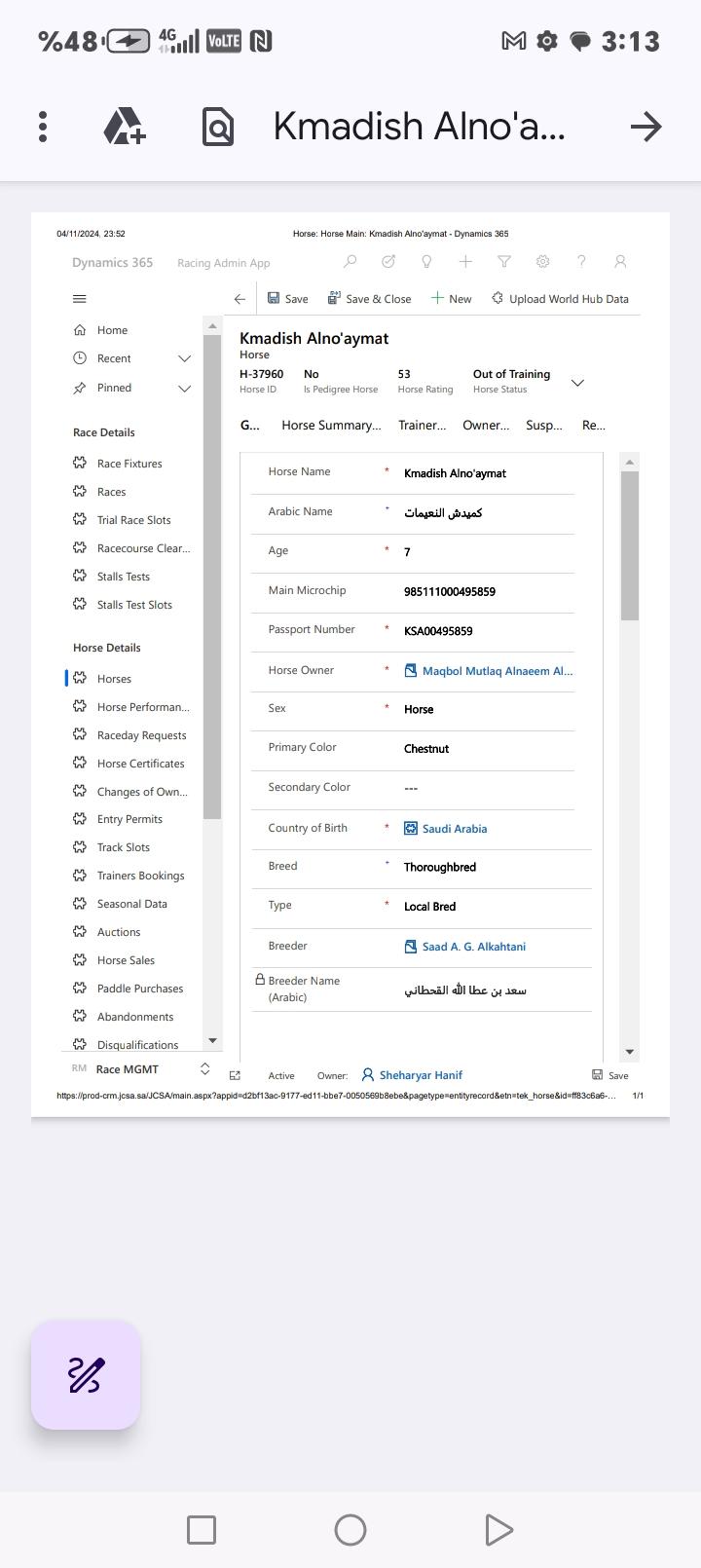Expand the horse header details chevron
Image resolution: width=701 pixels, height=1568 pixels.
pos(577,383)
